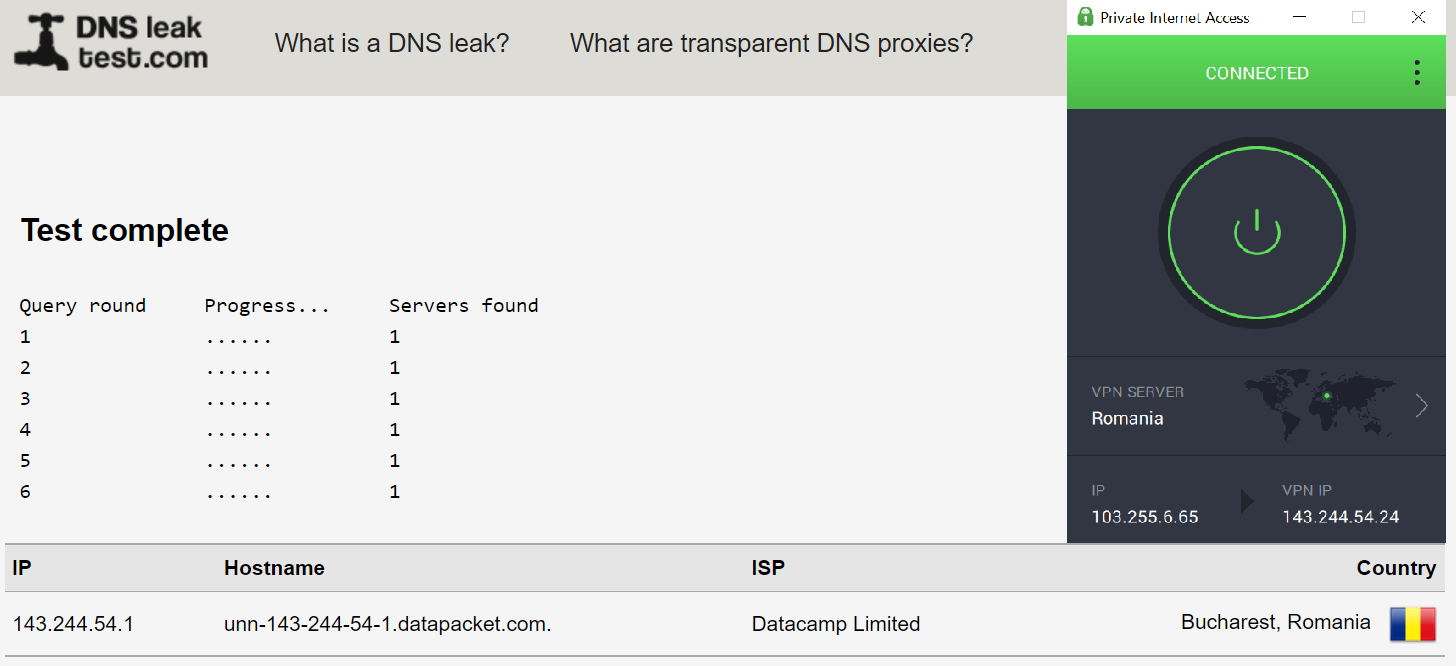
Task: Click the Romania flag icon
Action: [1412, 624]
